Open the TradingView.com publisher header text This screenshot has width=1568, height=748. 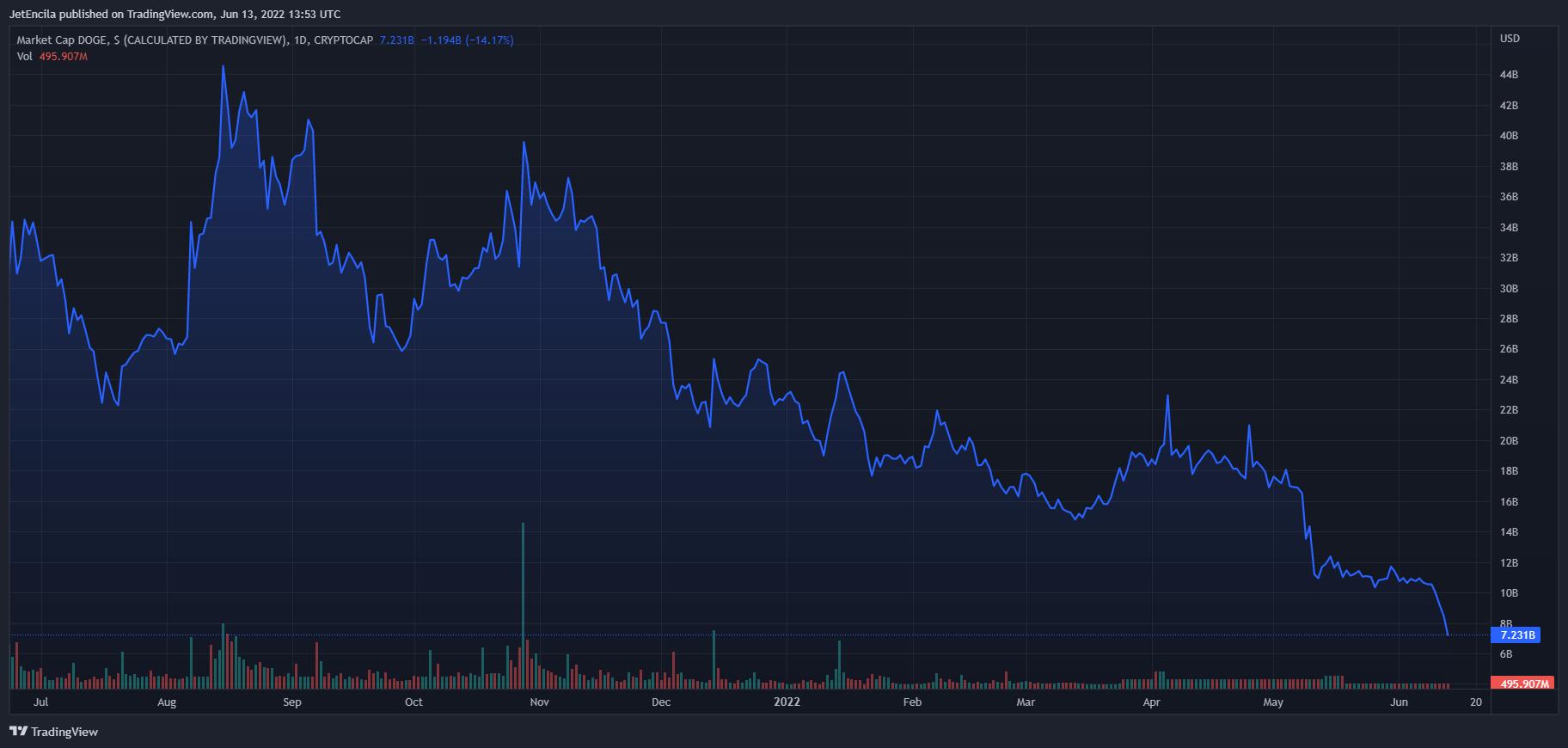175,14
